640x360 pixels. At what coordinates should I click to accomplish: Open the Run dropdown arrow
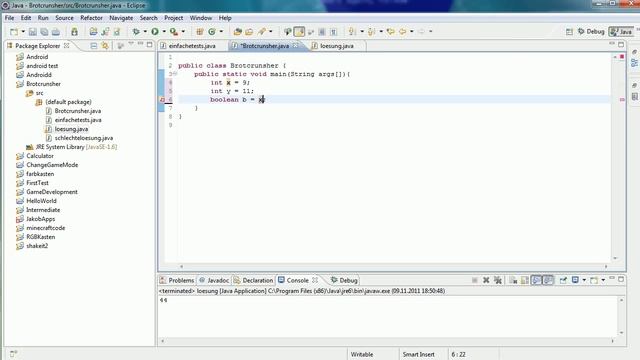click(x=164, y=31)
